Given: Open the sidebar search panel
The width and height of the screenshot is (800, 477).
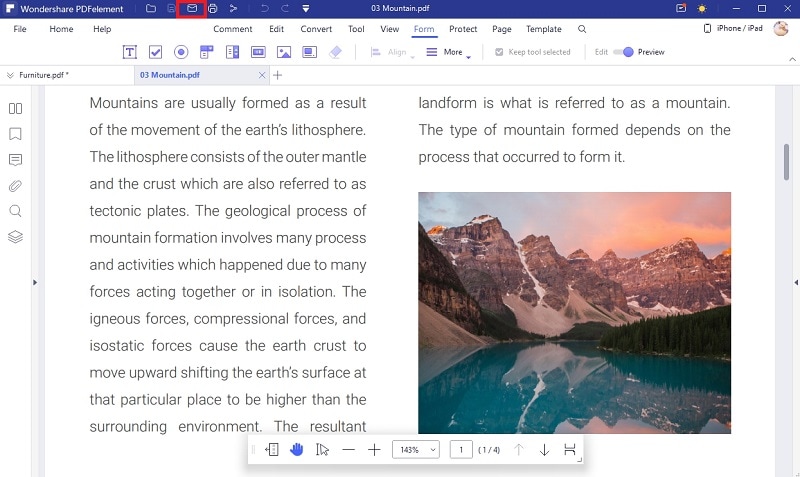Looking at the screenshot, I should [x=15, y=211].
